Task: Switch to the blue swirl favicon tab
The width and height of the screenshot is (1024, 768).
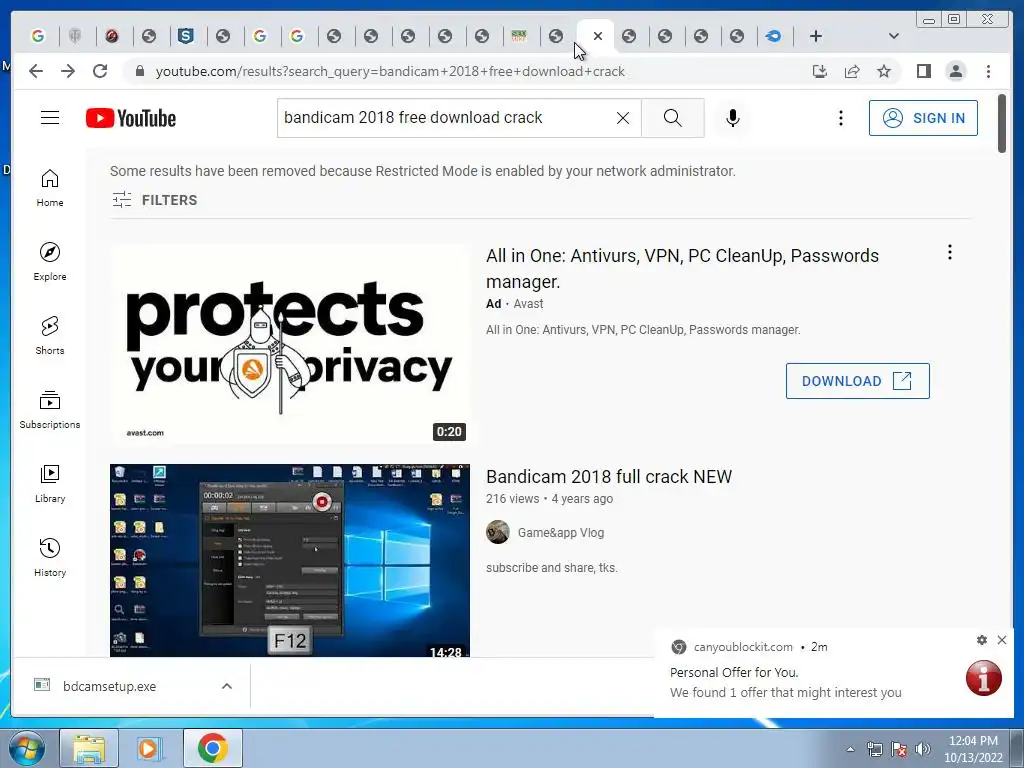Action: point(773,36)
